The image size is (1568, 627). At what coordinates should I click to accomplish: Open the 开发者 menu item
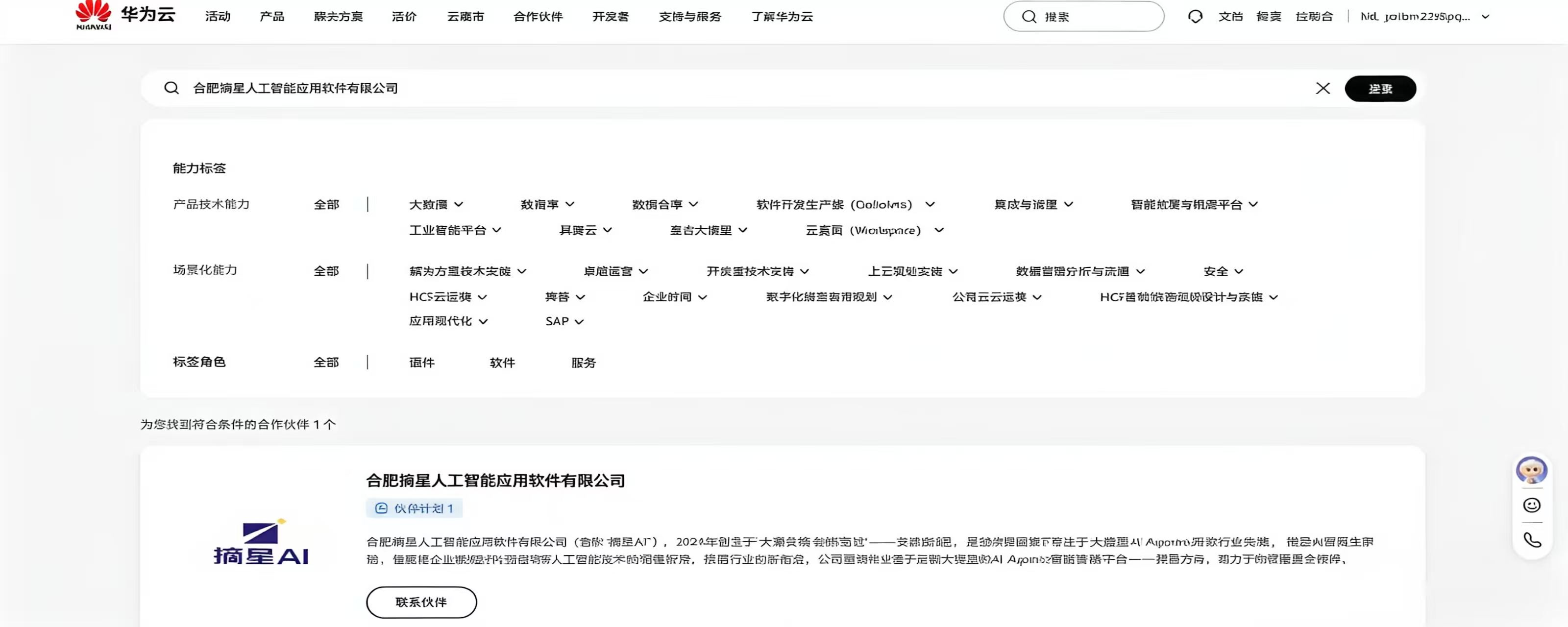[x=610, y=17]
